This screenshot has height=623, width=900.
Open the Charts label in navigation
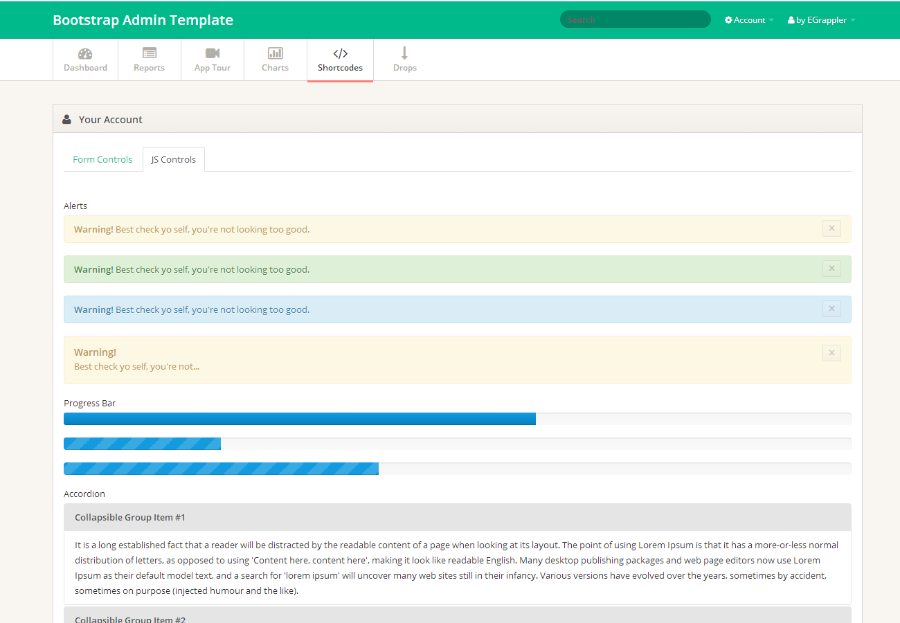coord(275,68)
